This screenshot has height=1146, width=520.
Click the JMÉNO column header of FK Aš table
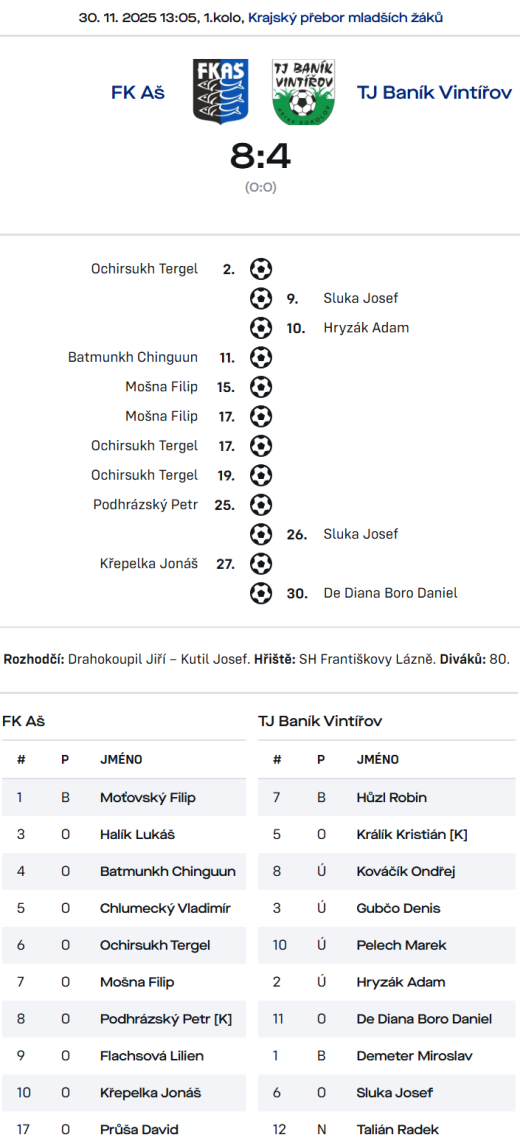point(121,759)
